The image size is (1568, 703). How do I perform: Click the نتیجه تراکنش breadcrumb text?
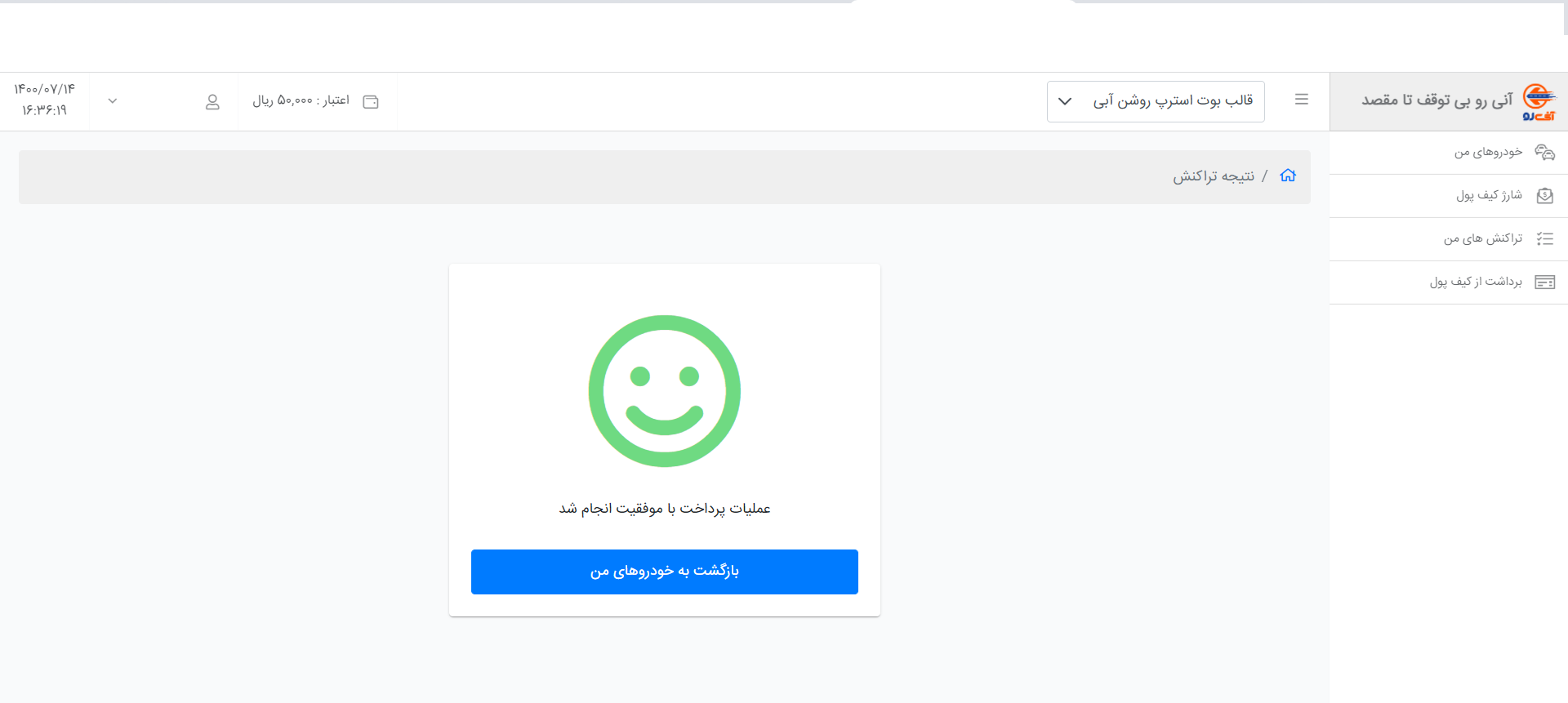click(x=1214, y=176)
